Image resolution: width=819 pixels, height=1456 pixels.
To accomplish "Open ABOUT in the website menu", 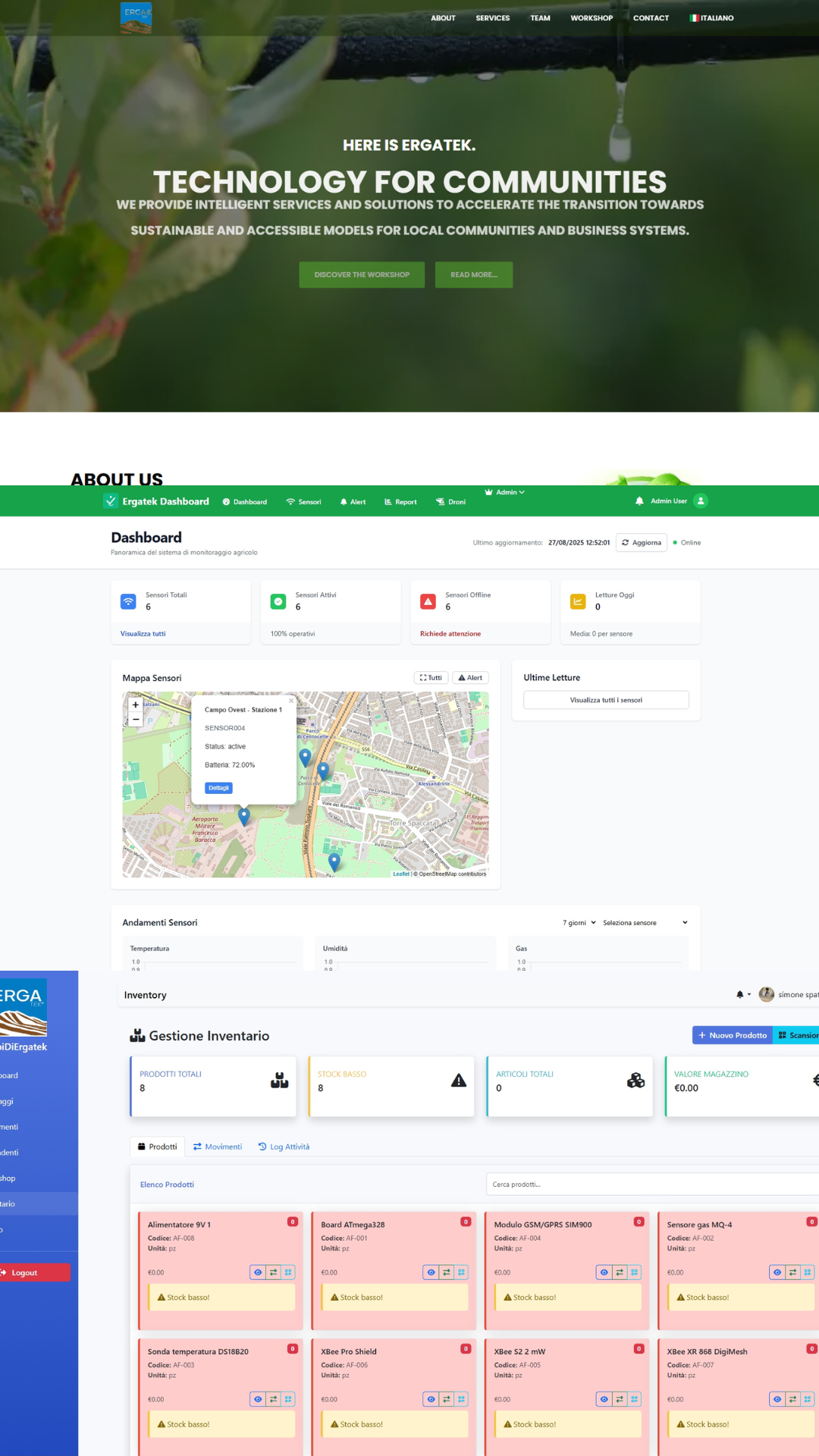I will click(443, 18).
